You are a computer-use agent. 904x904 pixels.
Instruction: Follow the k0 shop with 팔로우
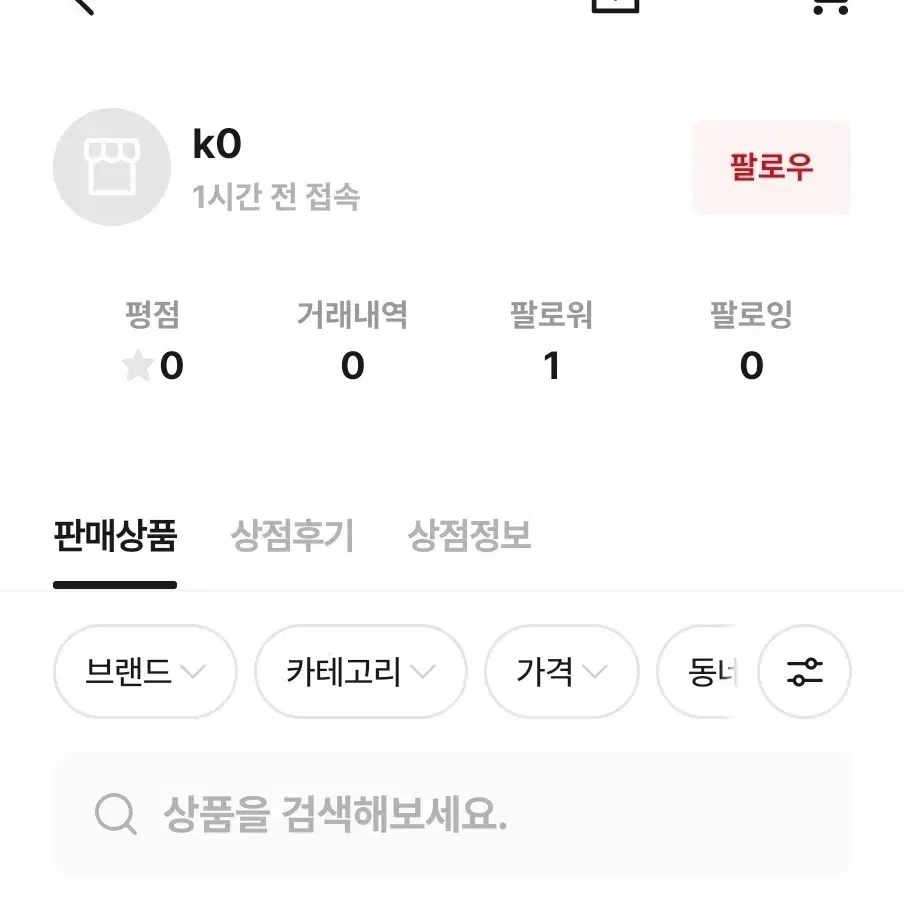pyautogui.click(x=771, y=167)
